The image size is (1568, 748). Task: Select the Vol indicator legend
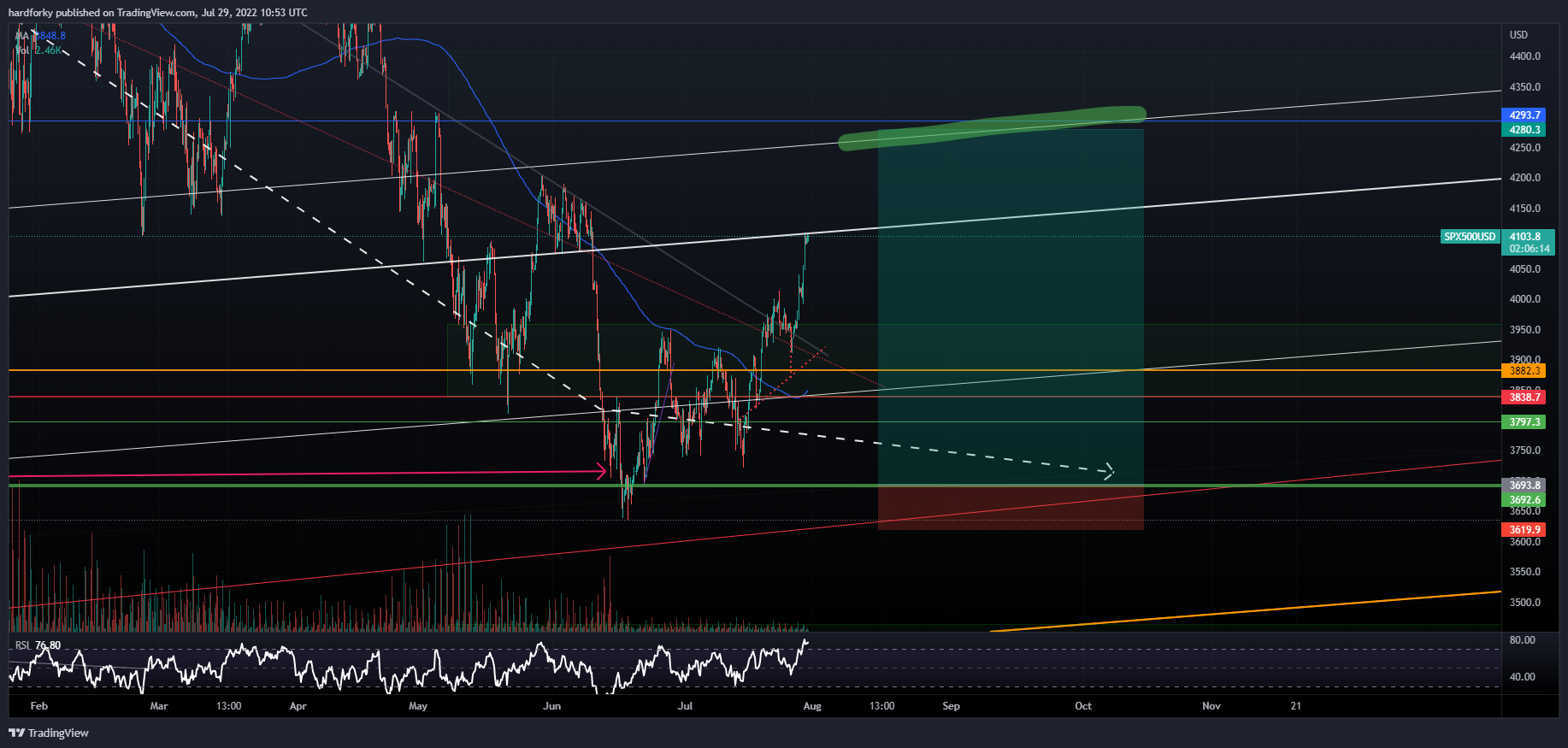coord(38,50)
